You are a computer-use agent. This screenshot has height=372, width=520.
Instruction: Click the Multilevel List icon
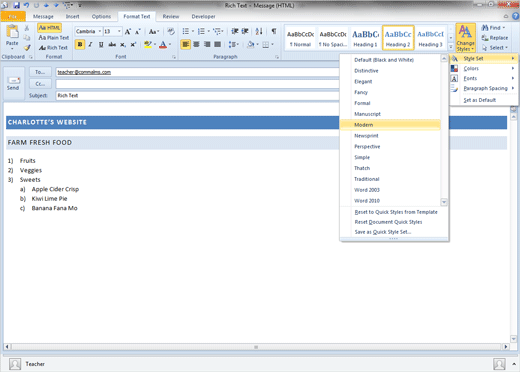[218, 32]
